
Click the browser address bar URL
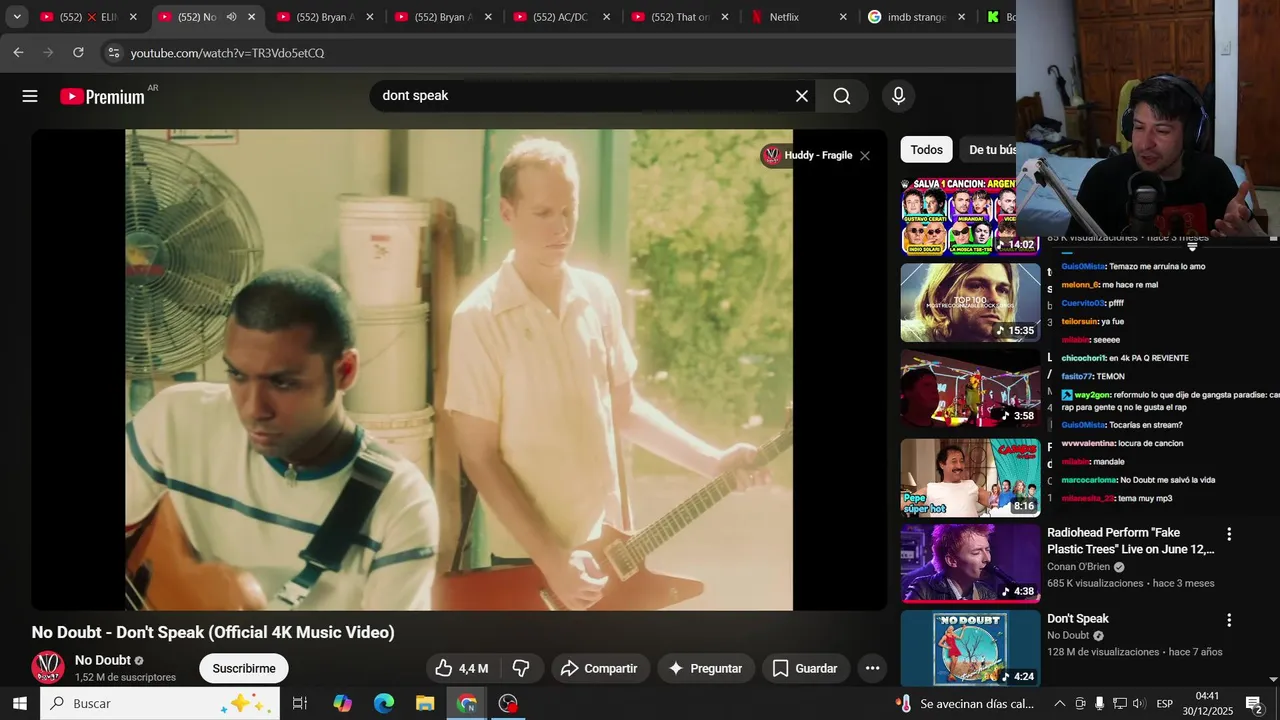tap(227, 53)
